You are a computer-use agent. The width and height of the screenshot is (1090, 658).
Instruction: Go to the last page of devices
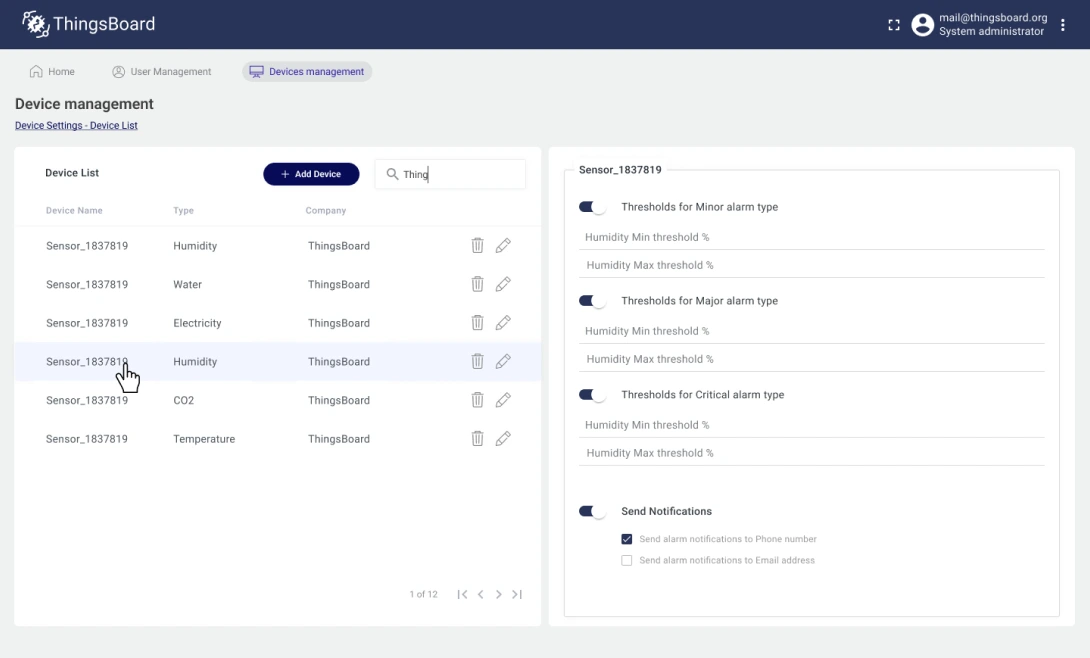(517, 595)
